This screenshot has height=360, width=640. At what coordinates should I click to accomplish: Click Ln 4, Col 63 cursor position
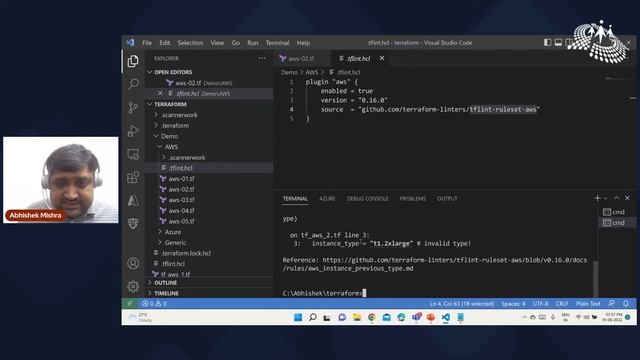[x=462, y=303]
